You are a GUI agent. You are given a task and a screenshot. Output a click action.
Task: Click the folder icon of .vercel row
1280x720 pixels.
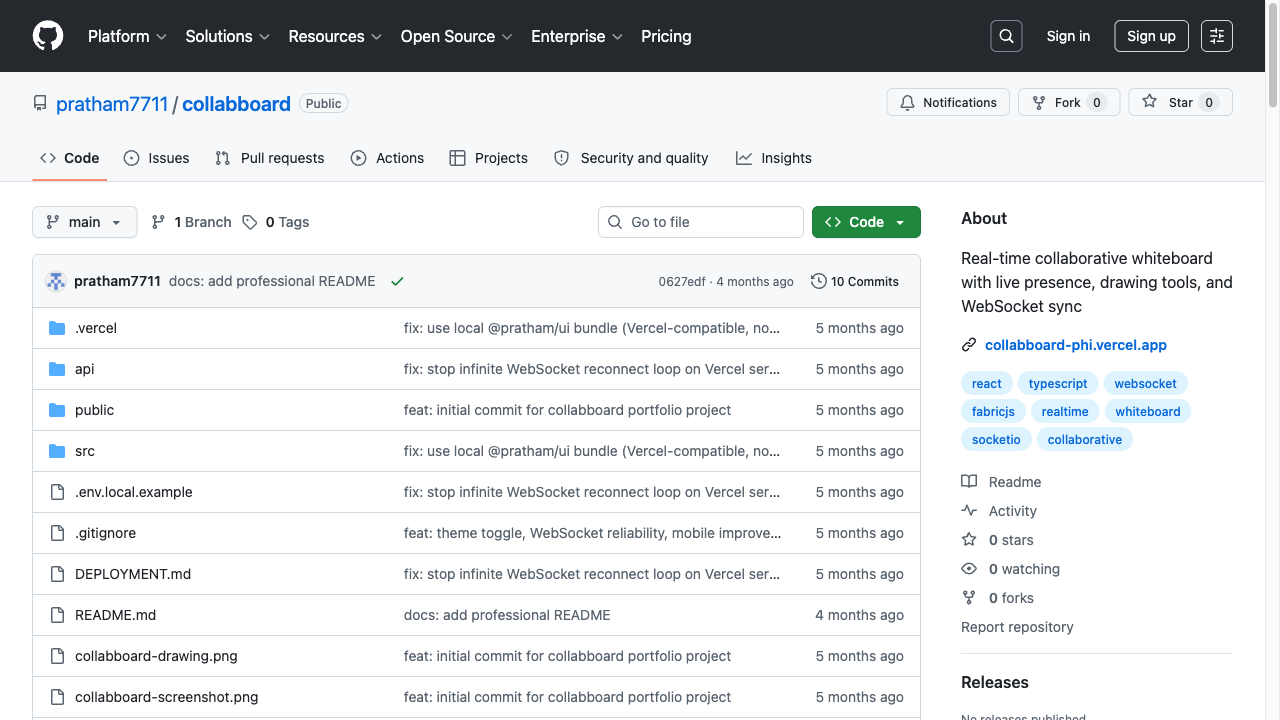click(57, 328)
